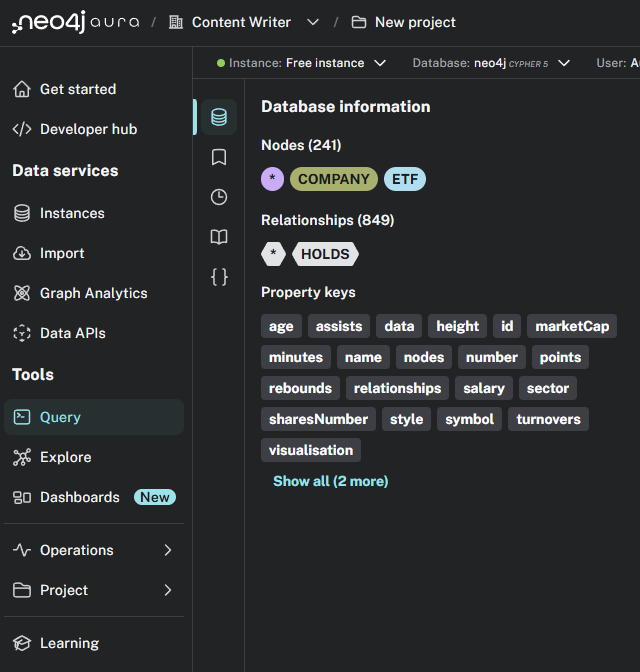Click the sharesNumber property key

pyautogui.click(x=318, y=419)
